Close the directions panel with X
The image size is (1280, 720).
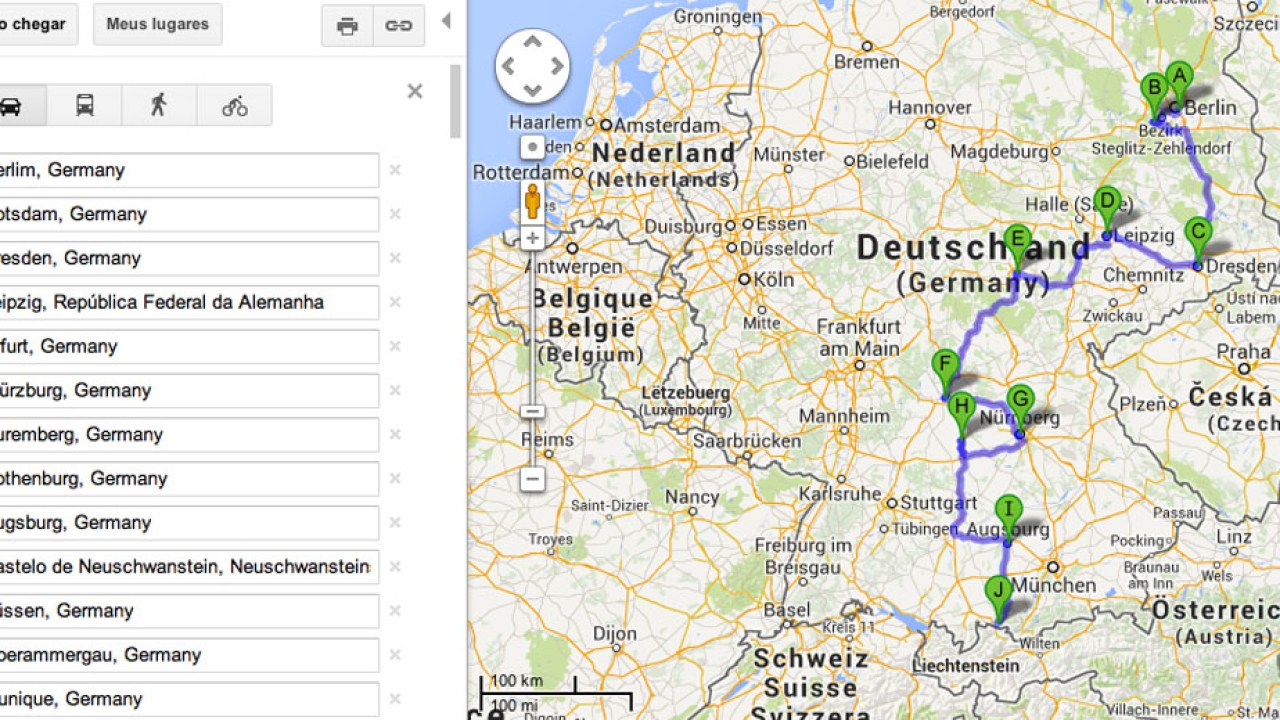click(x=415, y=92)
